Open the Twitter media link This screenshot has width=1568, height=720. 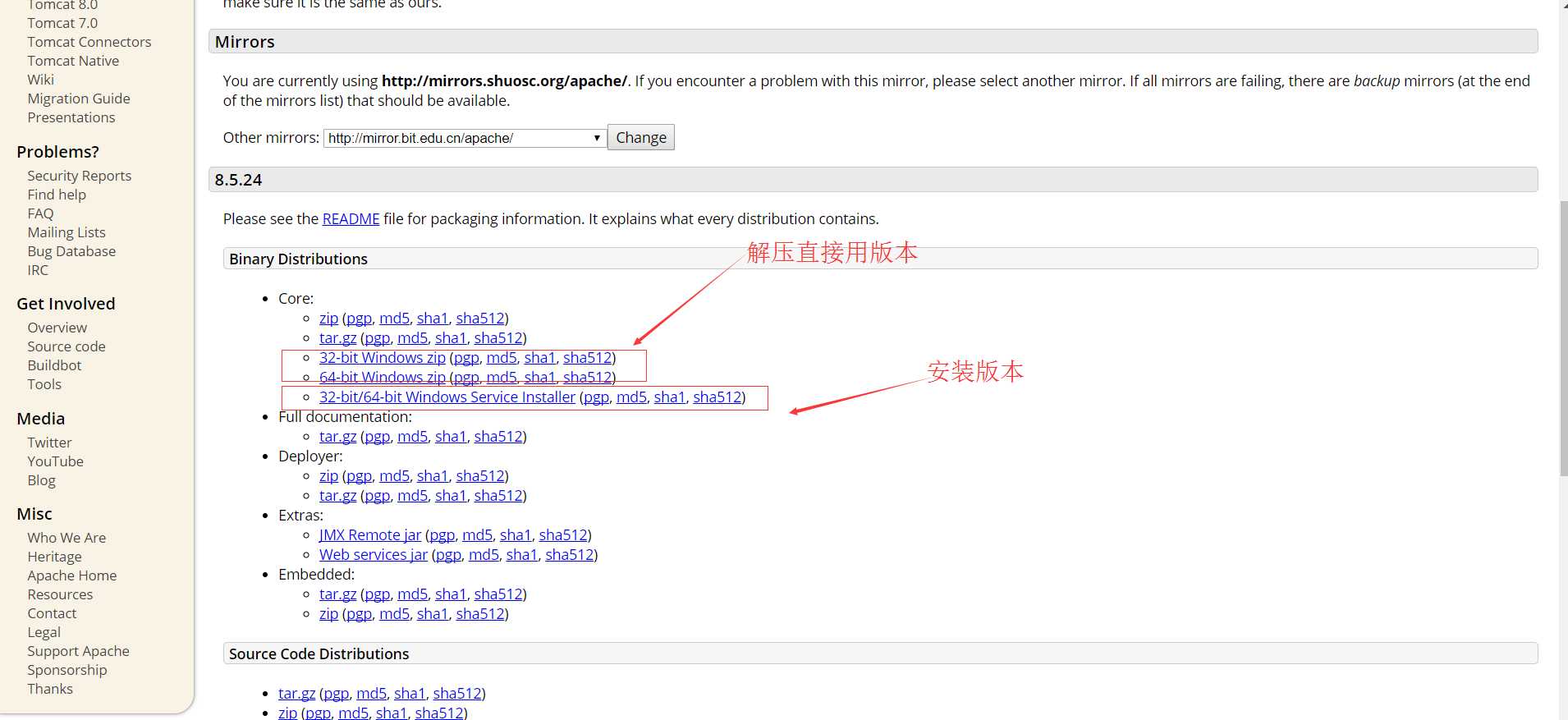point(49,443)
